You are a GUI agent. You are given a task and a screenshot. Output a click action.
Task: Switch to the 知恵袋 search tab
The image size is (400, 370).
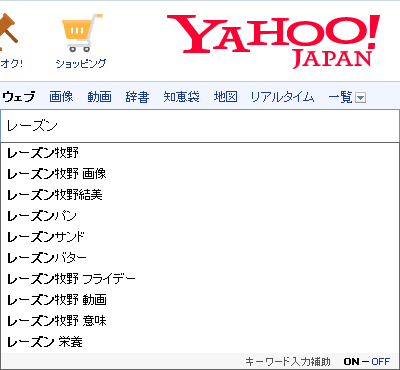181,97
